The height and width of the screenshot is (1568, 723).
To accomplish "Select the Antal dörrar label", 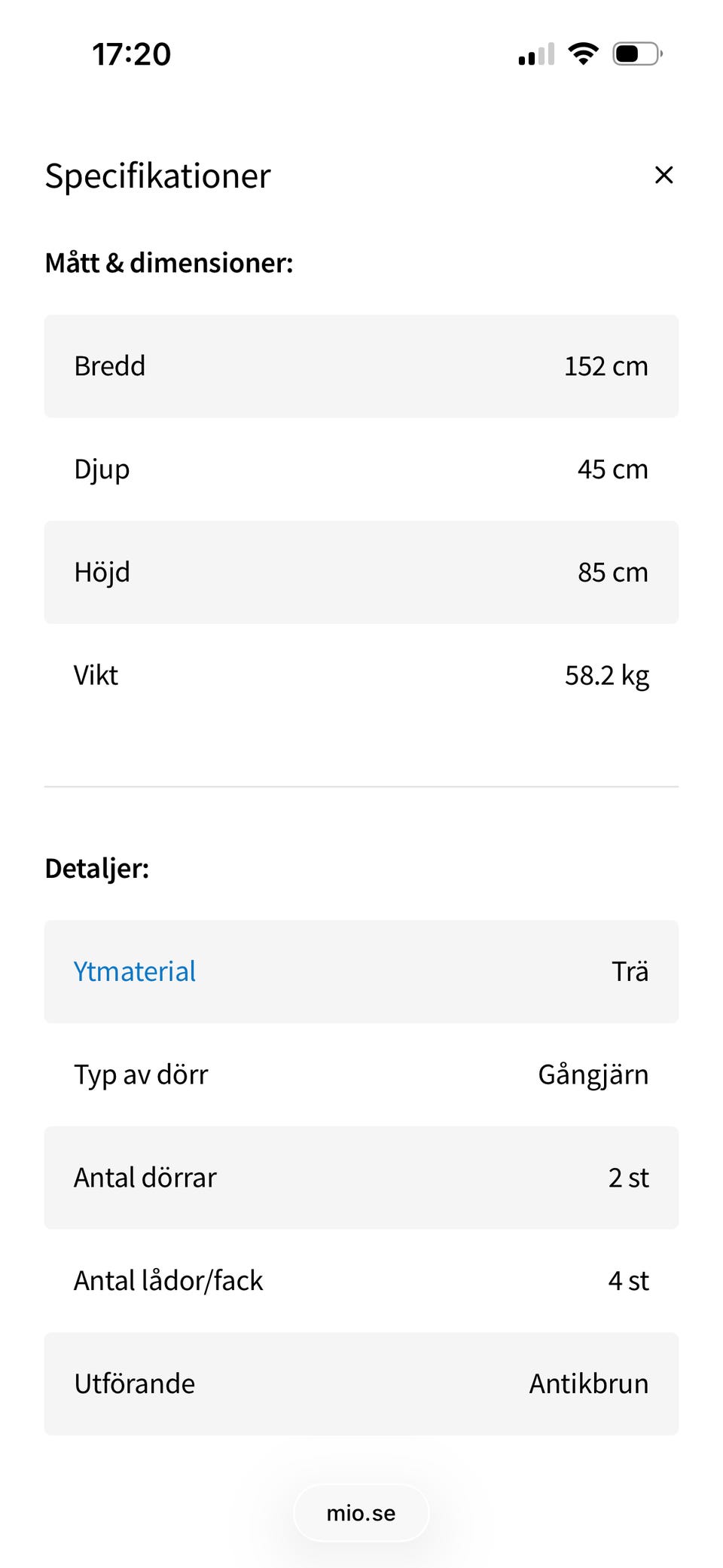I will pos(145,1178).
